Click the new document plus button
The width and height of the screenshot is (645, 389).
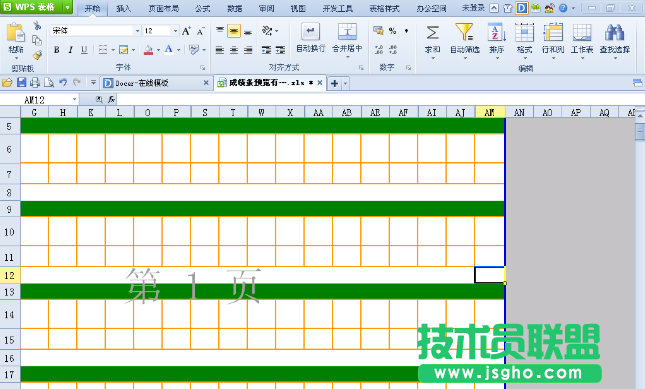pos(334,83)
